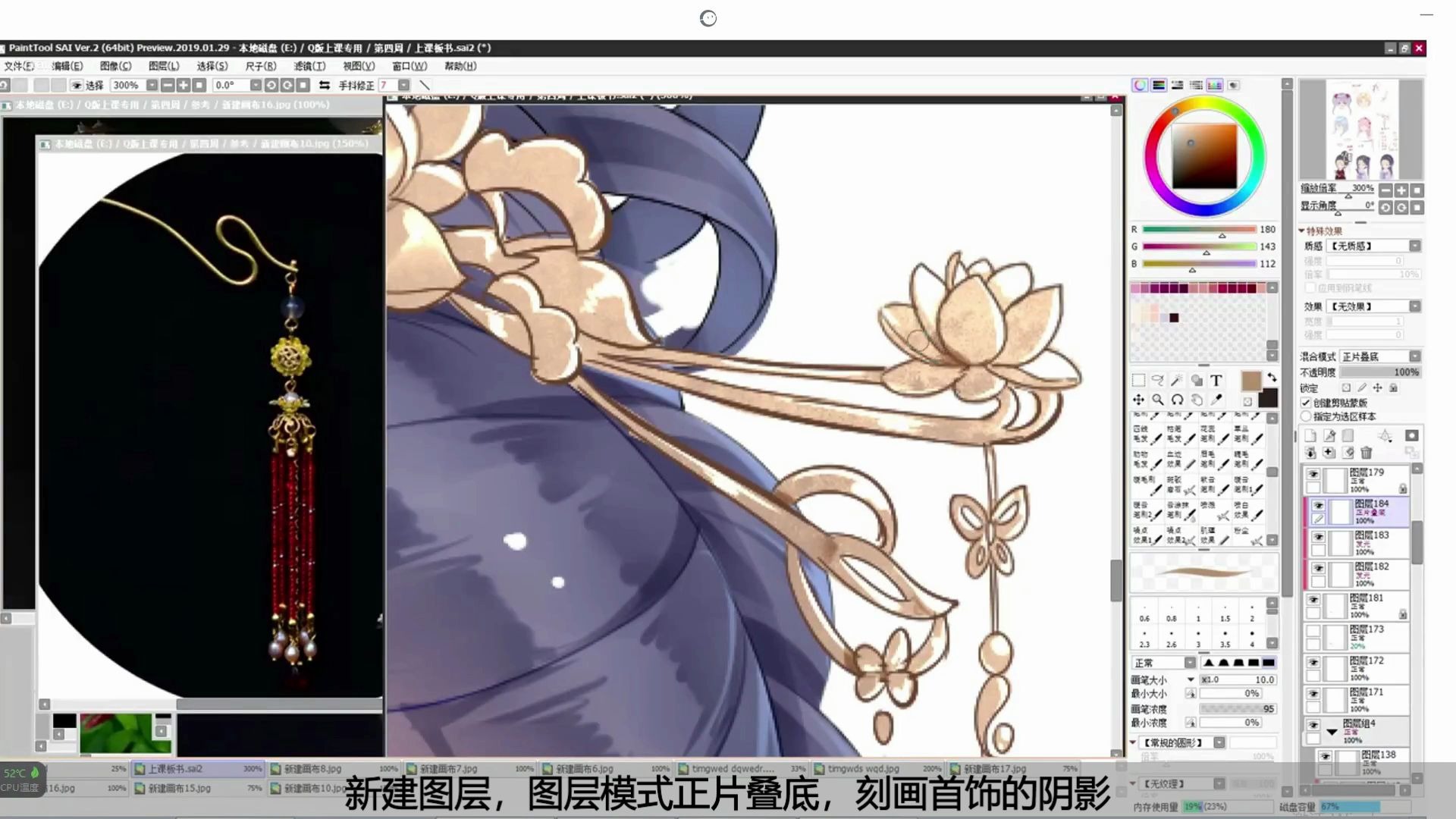Select brush size preset 3.5
This screenshot has width=1456, height=819.
1225,638
